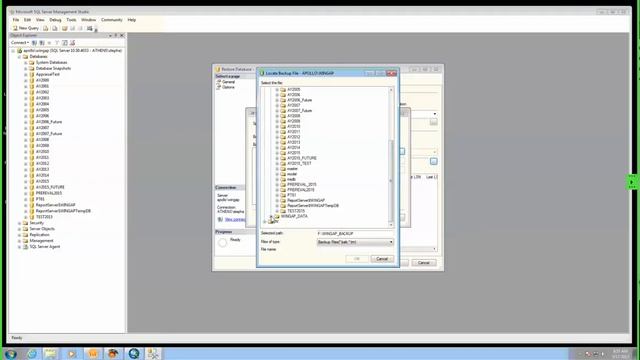Click the folder tree vertical scrollbar thumb
Image resolution: width=640 pixels, height=360 pixels.
pos(391,181)
